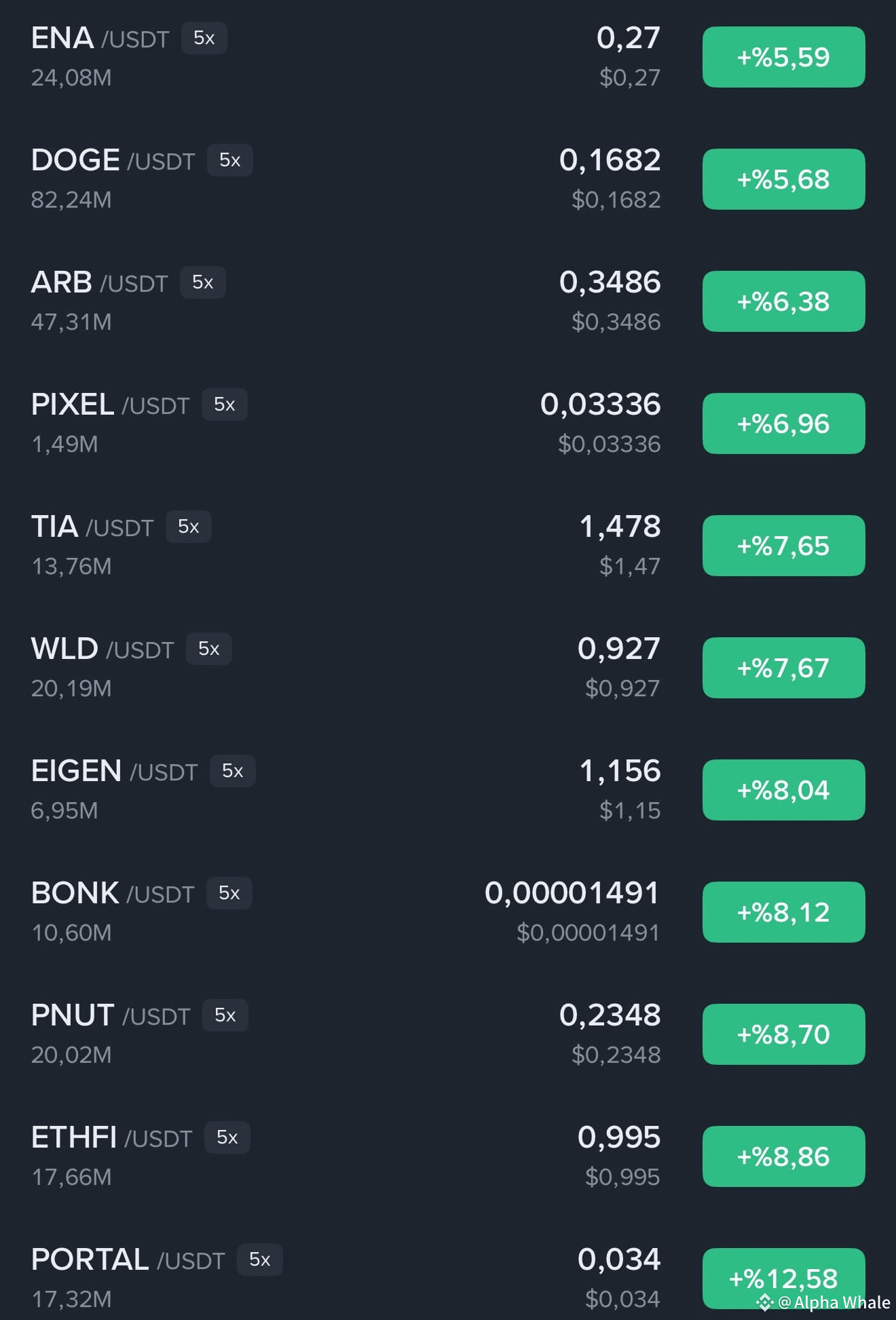The image size is (896, 1320).
Task: Tap the 5x leverage tag beside PNUT
Action: tap(225, 1015)
